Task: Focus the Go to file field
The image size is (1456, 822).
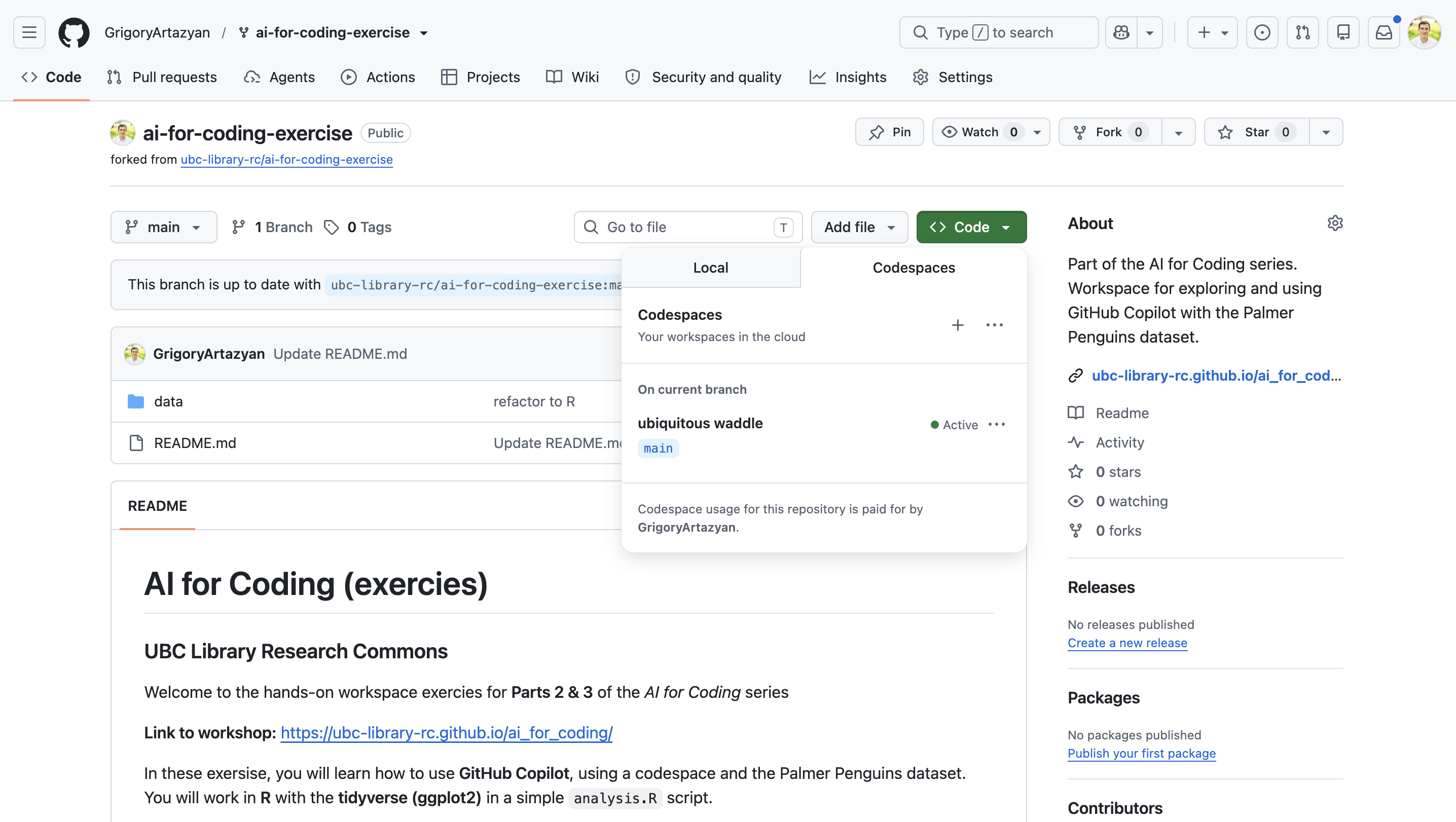Action: coord(688,227)
